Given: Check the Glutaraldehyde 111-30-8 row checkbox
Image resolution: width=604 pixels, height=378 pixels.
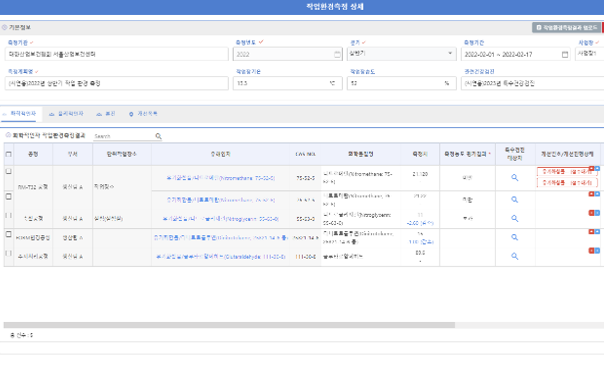Looking at the screenshot, I should click(x=8, y=253).
